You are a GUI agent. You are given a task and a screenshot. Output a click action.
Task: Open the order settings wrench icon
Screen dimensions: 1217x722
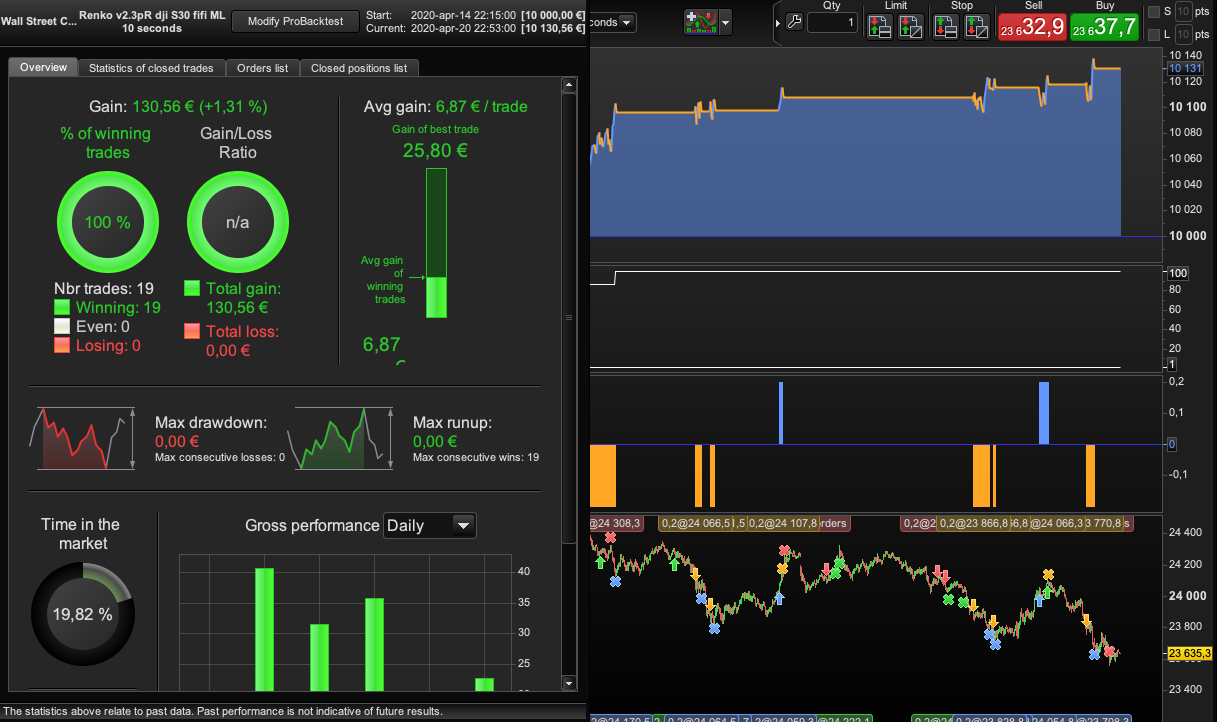point(795,22)
